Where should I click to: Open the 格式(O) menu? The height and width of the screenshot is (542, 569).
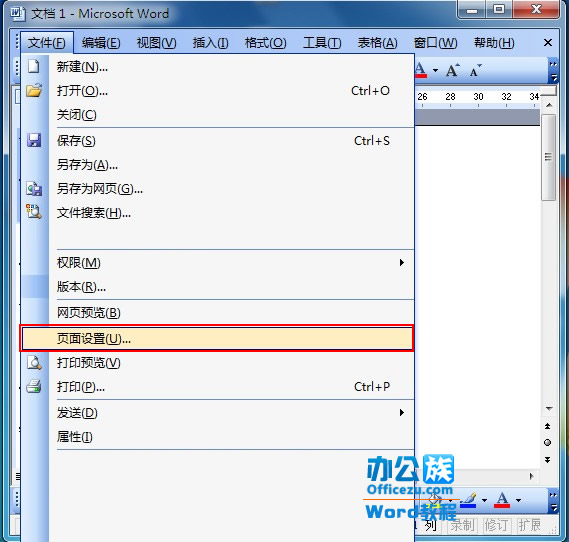tap(266, 43)
